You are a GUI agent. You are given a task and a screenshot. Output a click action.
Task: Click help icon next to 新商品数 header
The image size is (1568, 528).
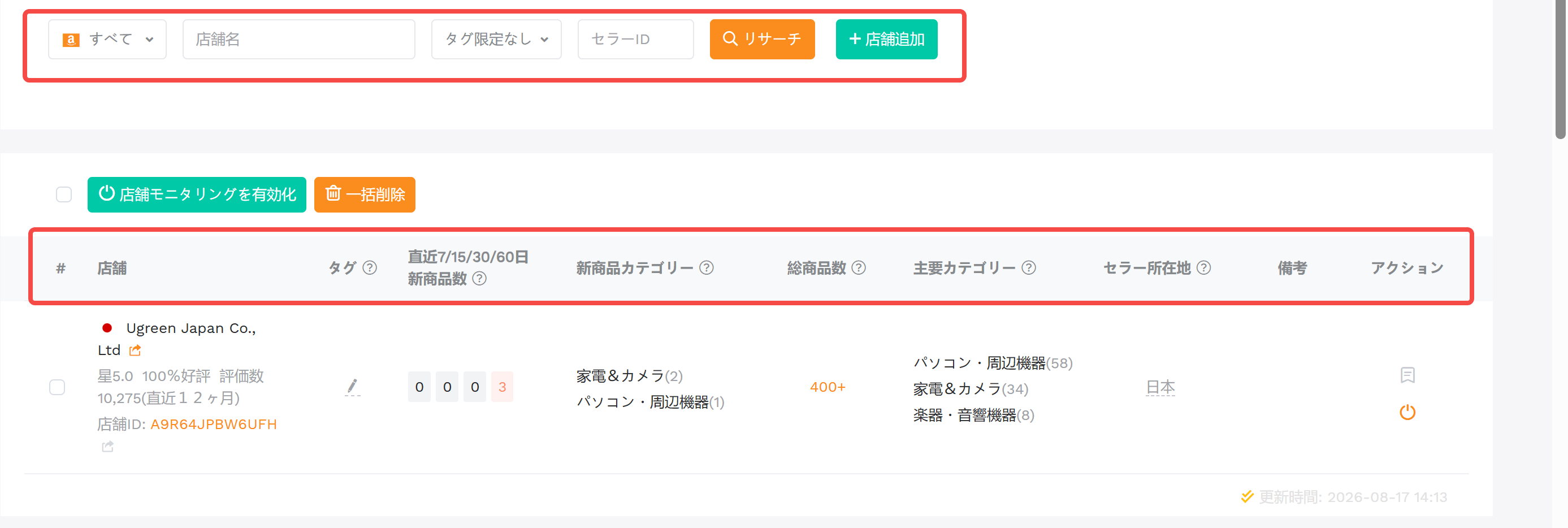click(x=479, y=278)
